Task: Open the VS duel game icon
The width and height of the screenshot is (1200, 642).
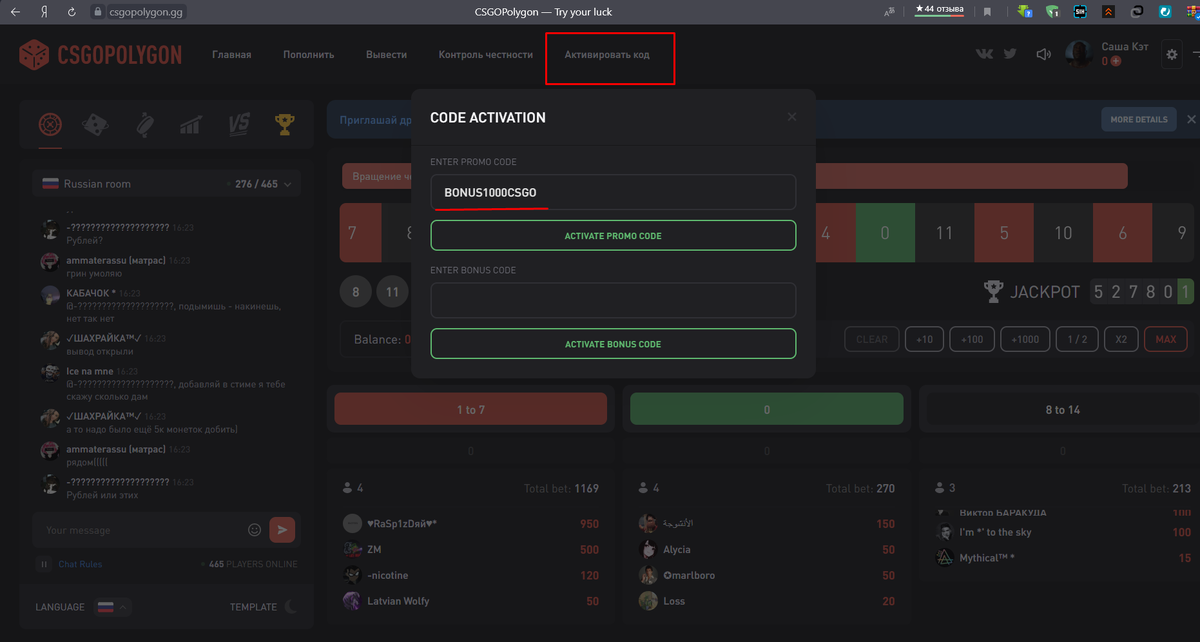Action: (x=238, y=125)
